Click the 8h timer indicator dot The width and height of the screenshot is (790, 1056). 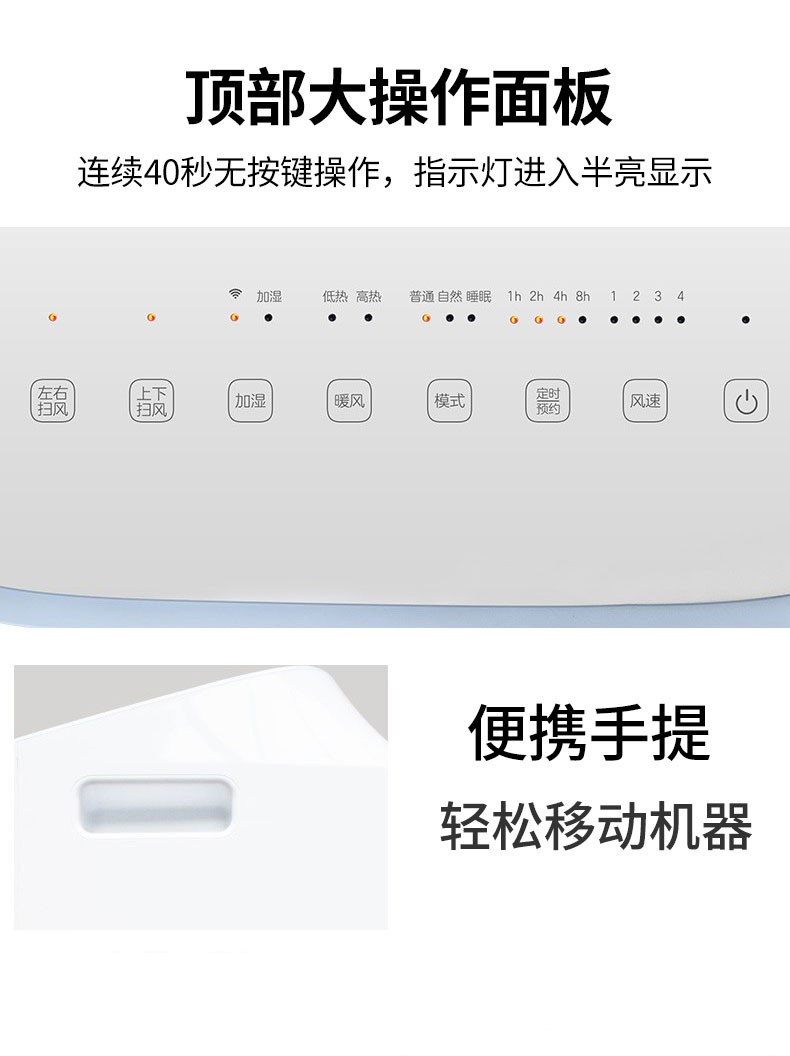583,320
